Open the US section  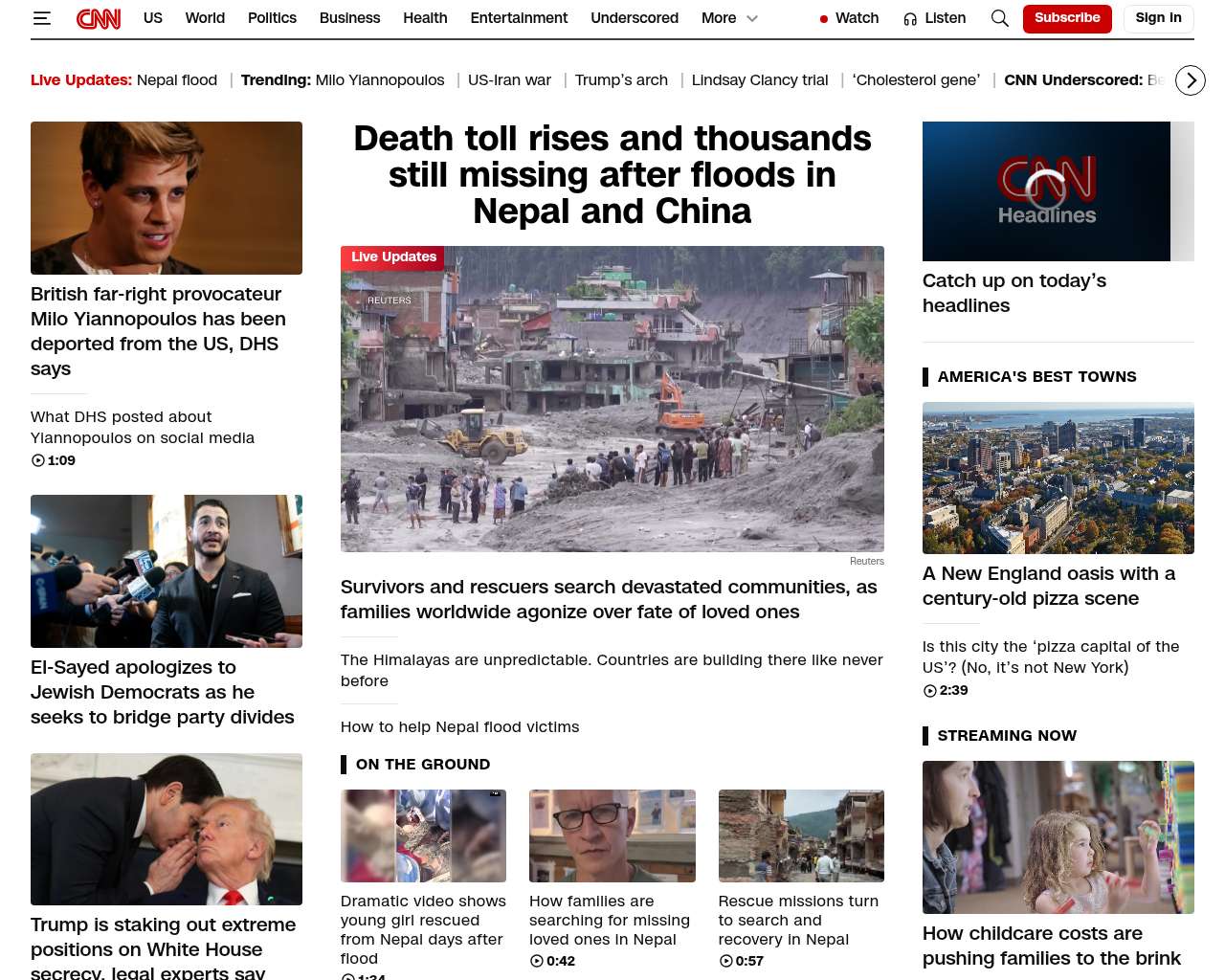(x=153, y=18)
